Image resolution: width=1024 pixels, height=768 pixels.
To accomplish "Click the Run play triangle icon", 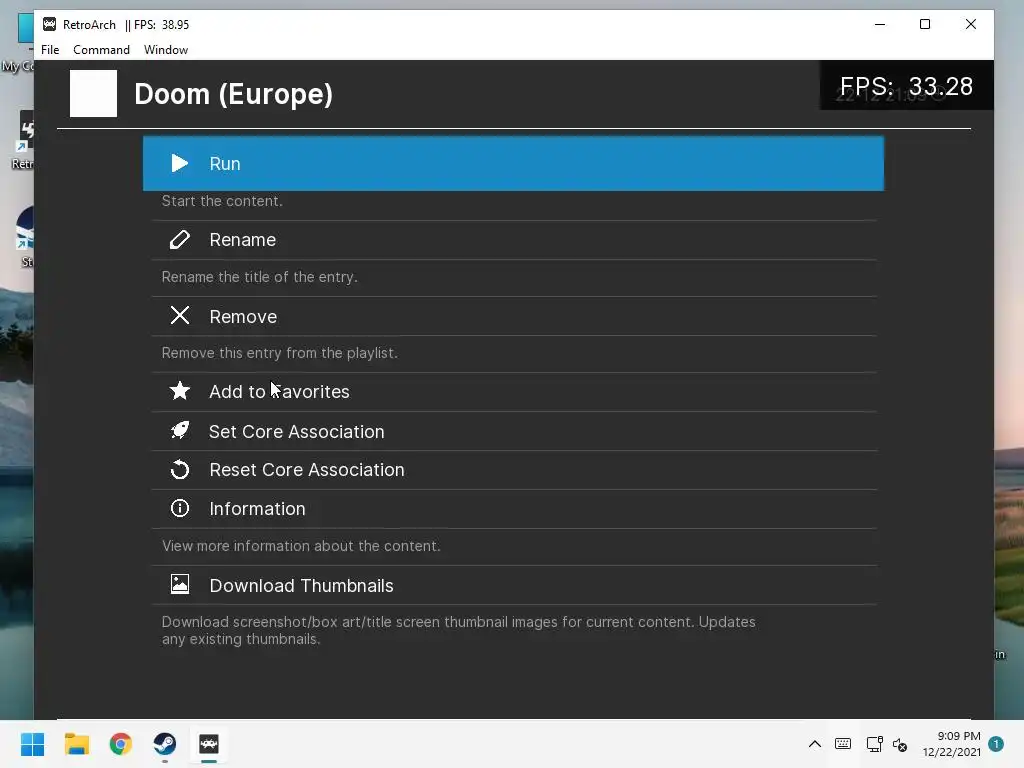I will [180, 163].
